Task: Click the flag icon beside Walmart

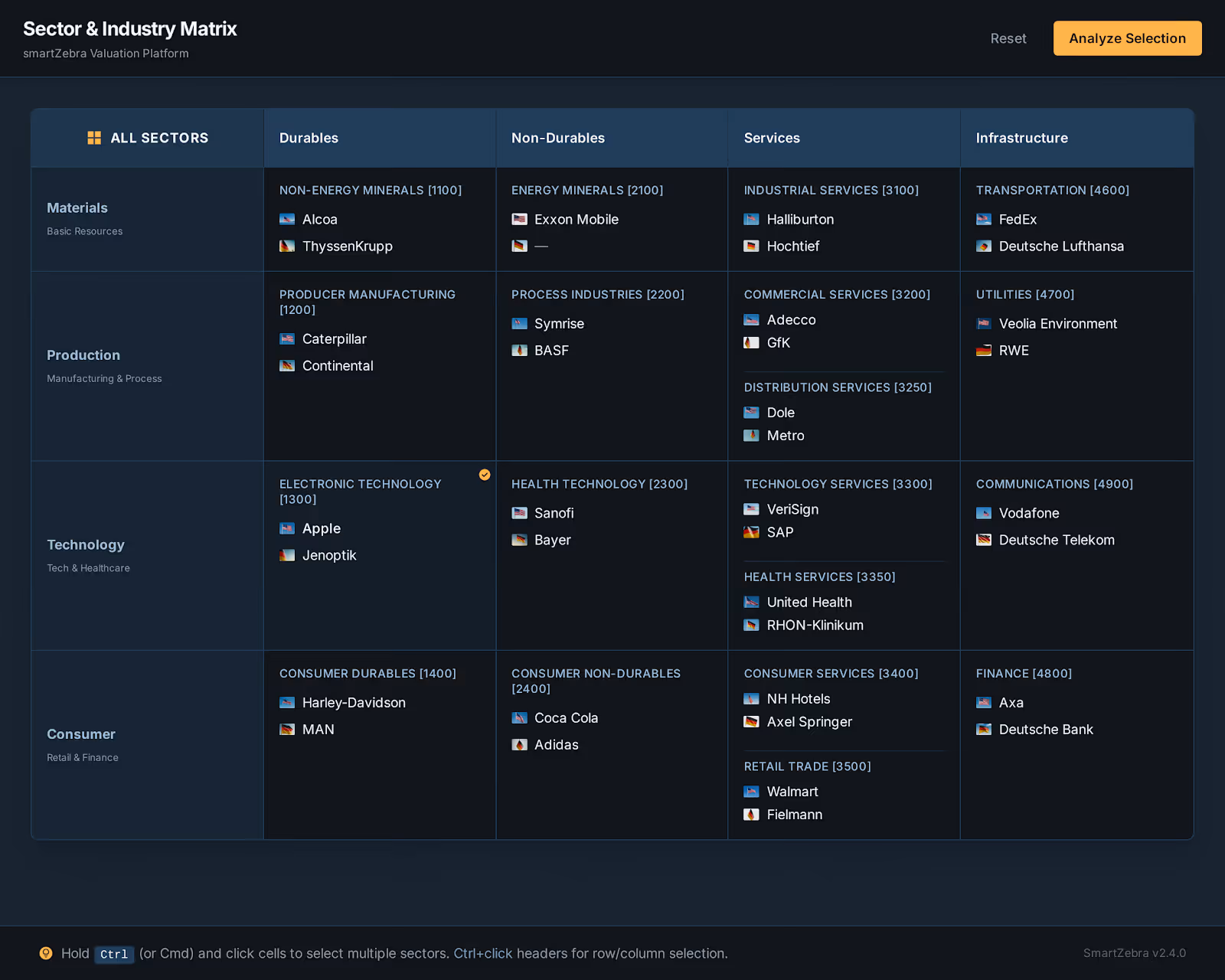Action: [751, 792]
